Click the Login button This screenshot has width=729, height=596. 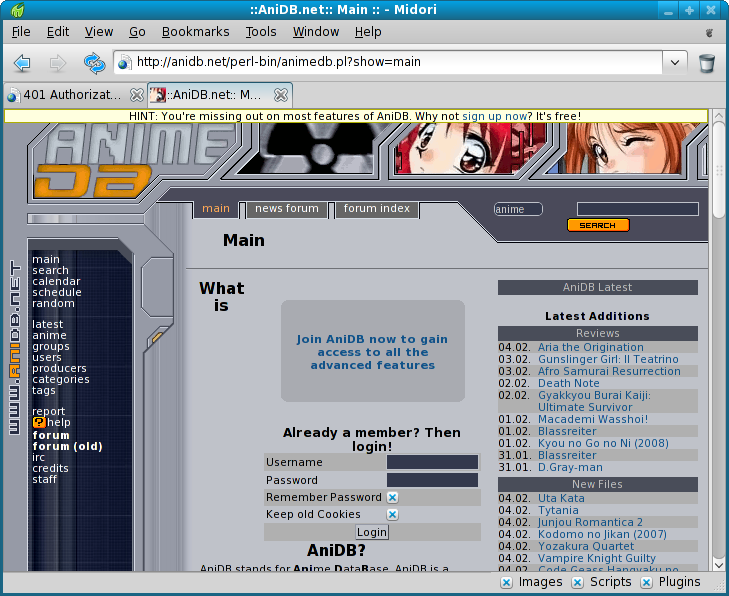coord(372,532)
